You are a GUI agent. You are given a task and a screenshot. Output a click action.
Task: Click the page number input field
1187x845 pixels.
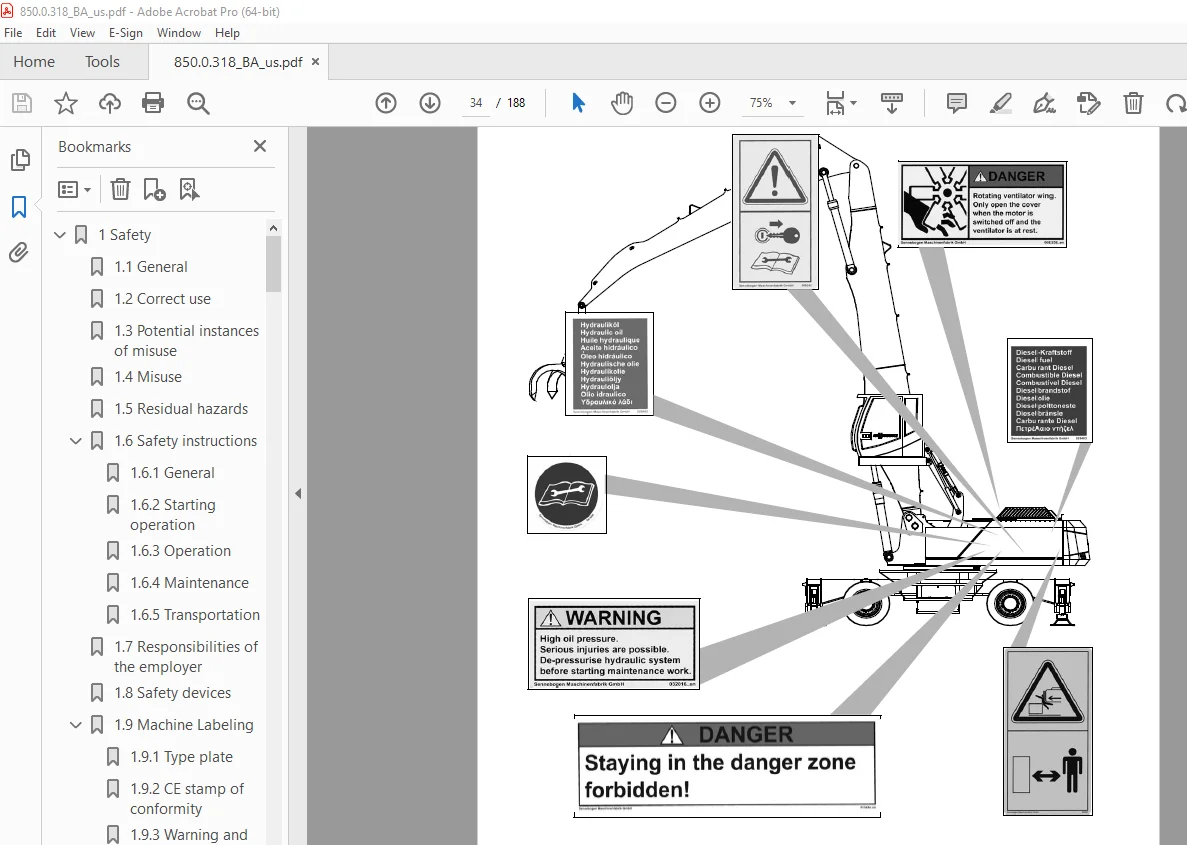point(476,103)
